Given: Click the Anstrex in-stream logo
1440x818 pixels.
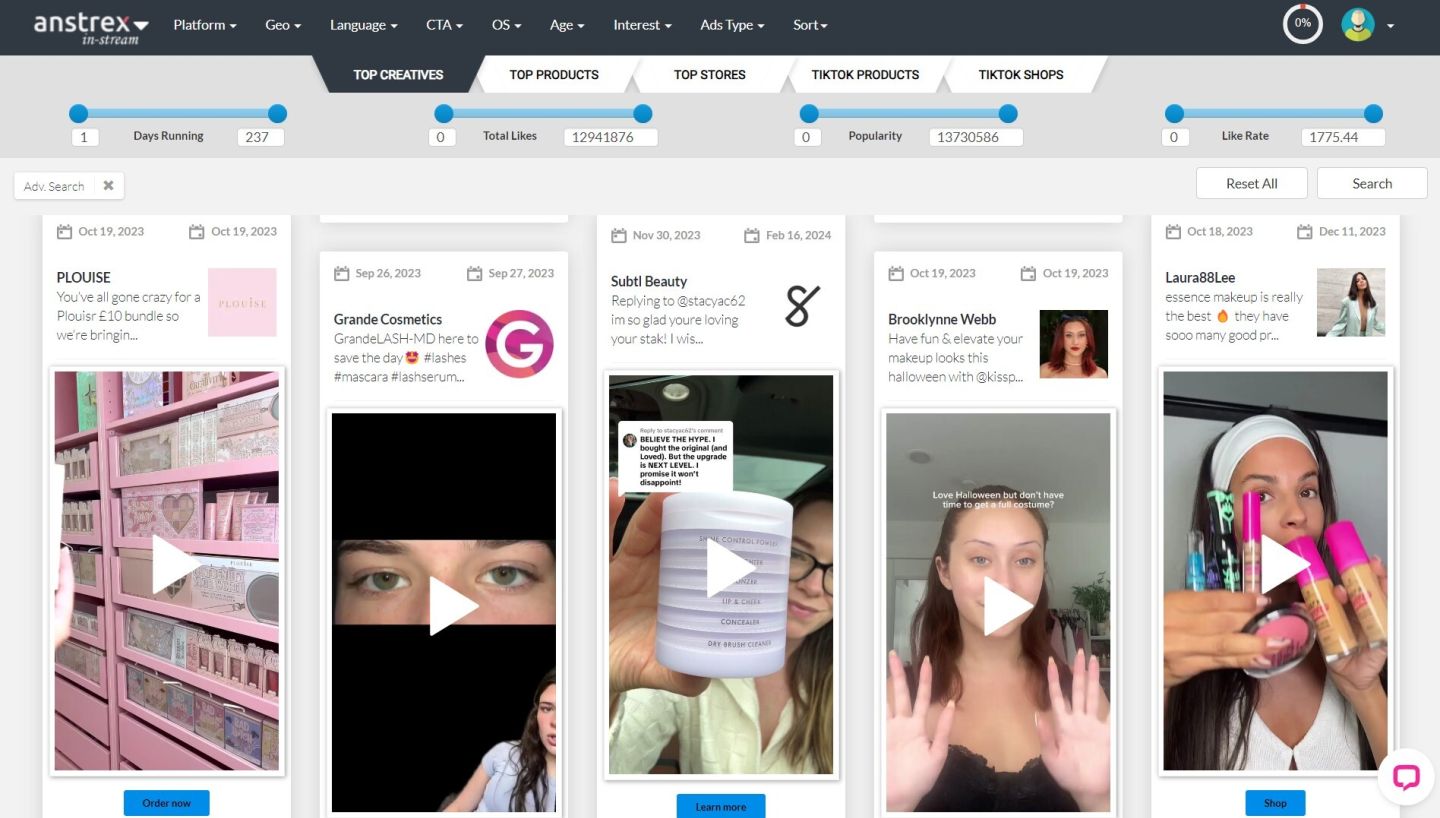Looking at the screenshot, I should (90, 26).
